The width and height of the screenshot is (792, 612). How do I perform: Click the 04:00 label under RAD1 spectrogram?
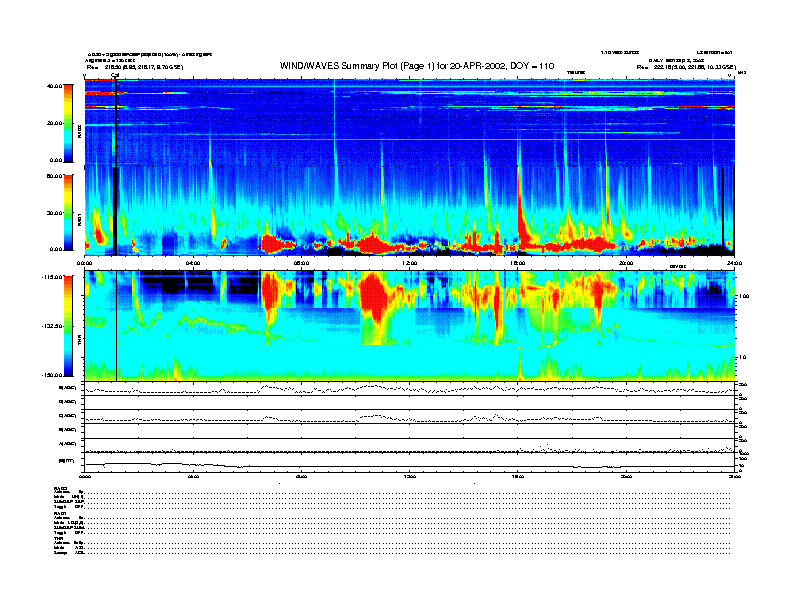(193, 263)
